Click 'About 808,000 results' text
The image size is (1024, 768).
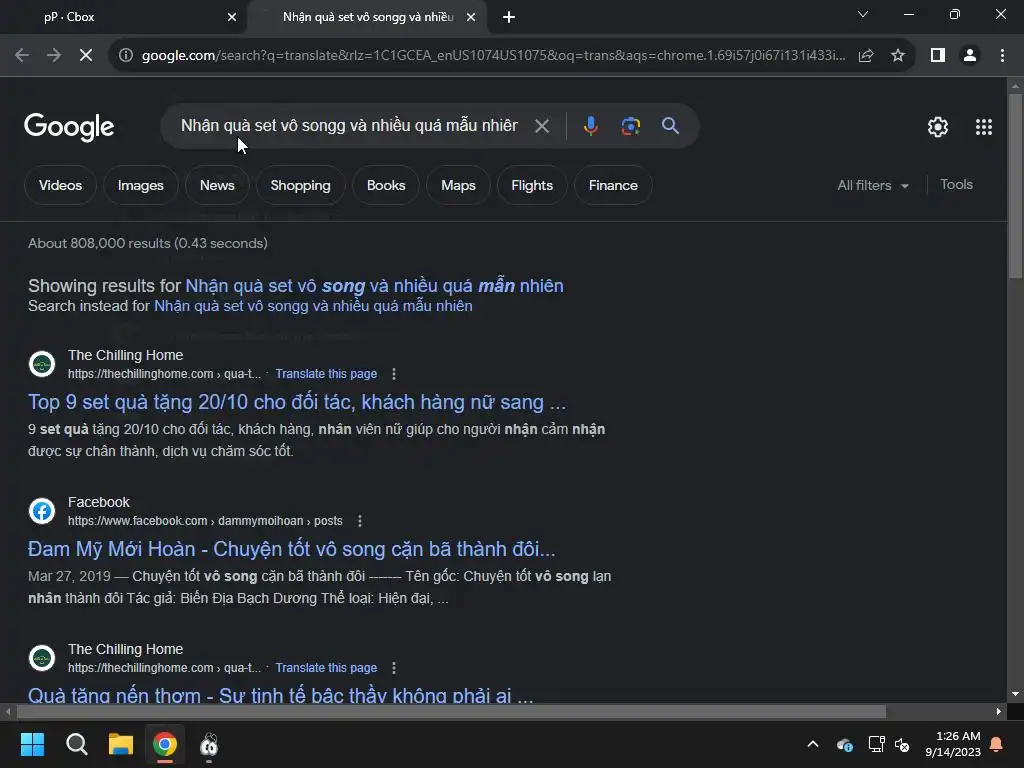148,244
